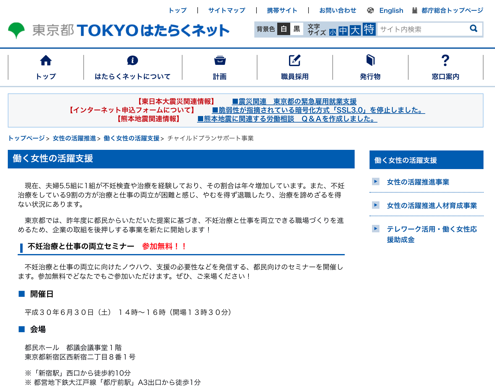Screen dimensions: 495x389
Task: Open 震災関連 東京都の緊急雇用就業支援 link
Action: pyautogui.click(x=294, y=101)
